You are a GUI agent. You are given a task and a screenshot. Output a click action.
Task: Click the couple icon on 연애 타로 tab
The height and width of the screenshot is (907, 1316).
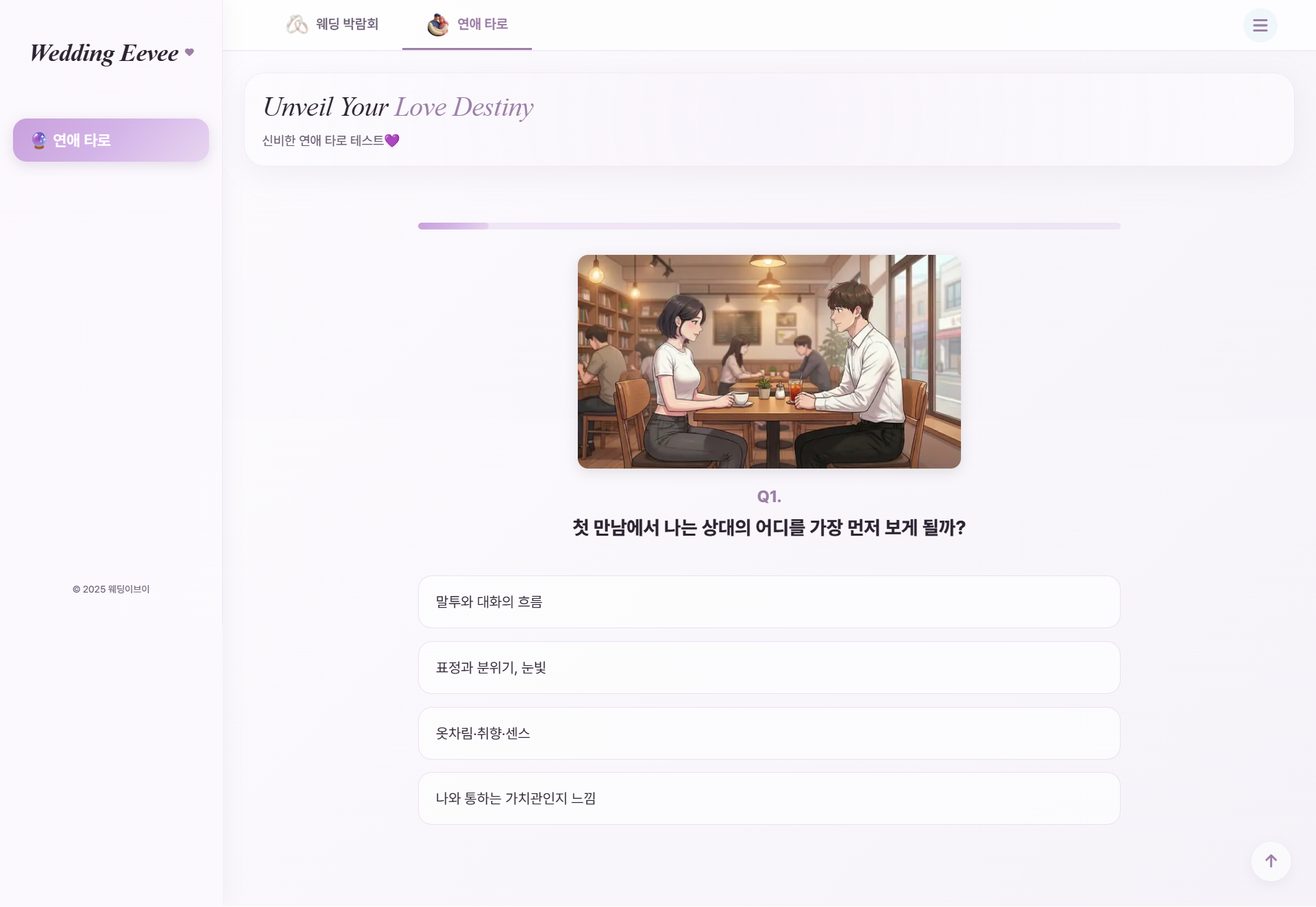tap(437, 25)
